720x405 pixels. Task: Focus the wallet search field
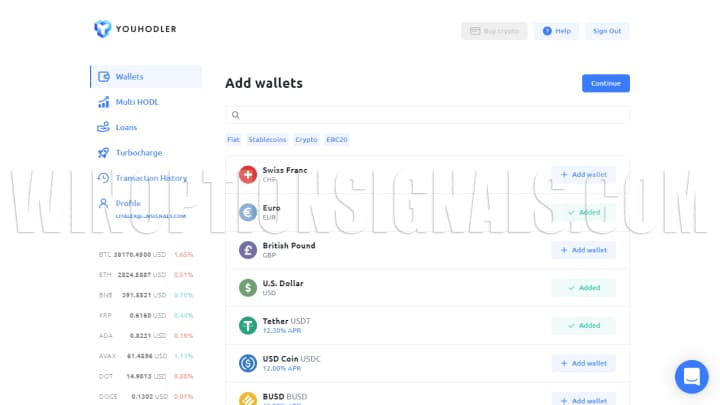pos(430,115)
